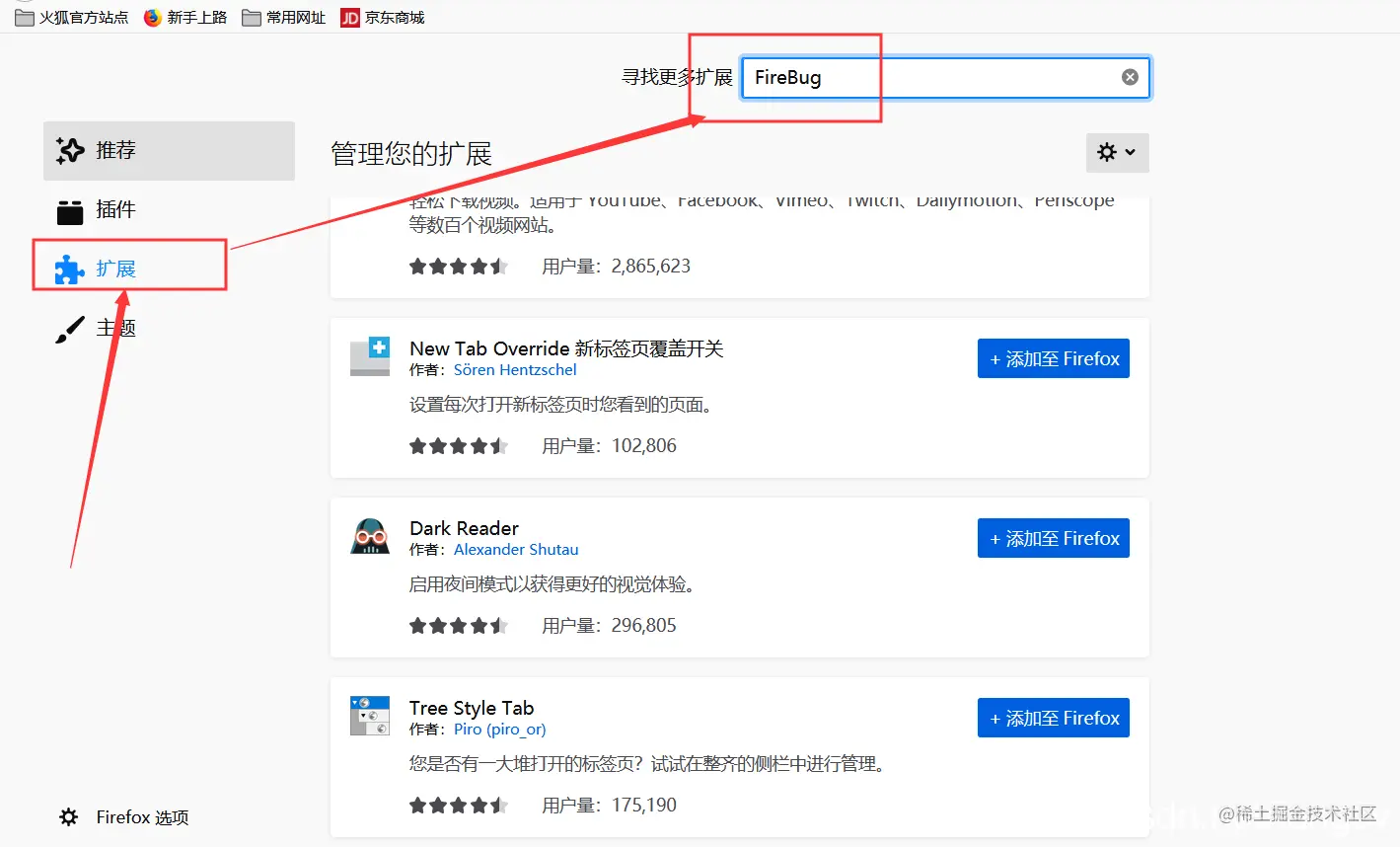1400x847 pixels.
Task: Click the star rating of Dark Reader
Action: pyautogui.click(x=459, y=625)
